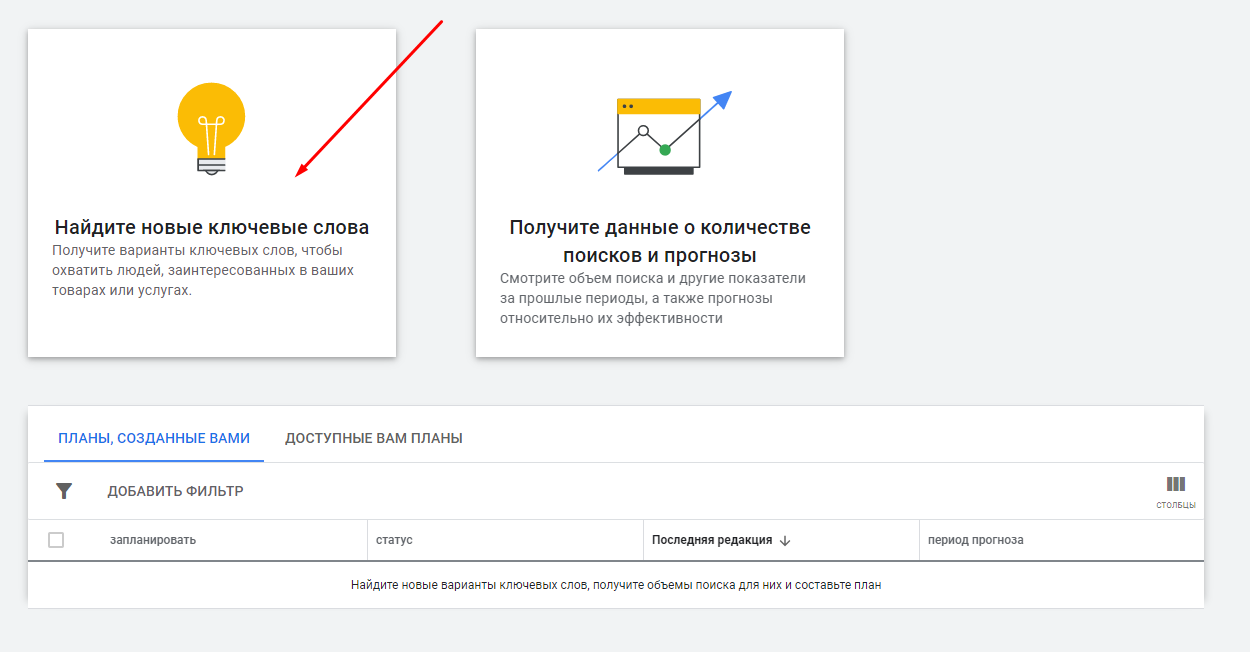
Task: Switch to ПЛАНЫ, СОЗДАННЫЕ ВАМИ tab
Action: (x=154, y=438)
